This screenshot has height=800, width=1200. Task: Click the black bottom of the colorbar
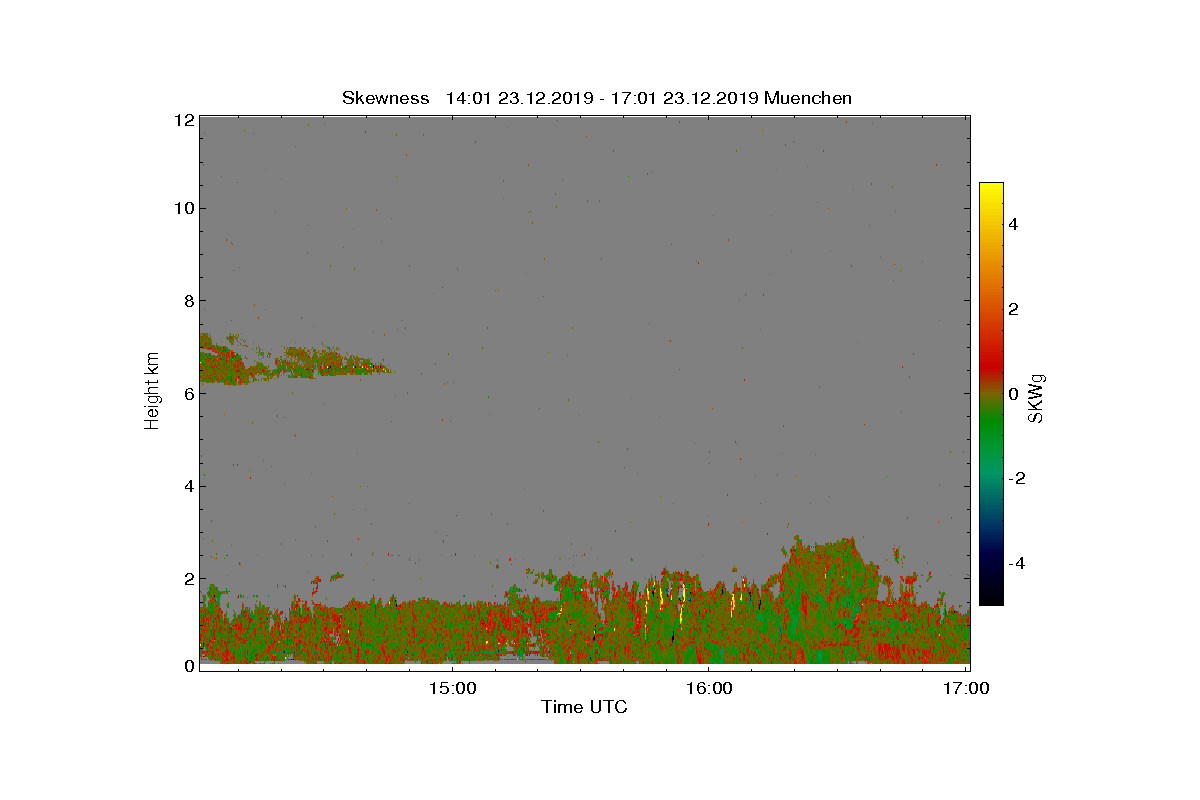click(991, 595)
